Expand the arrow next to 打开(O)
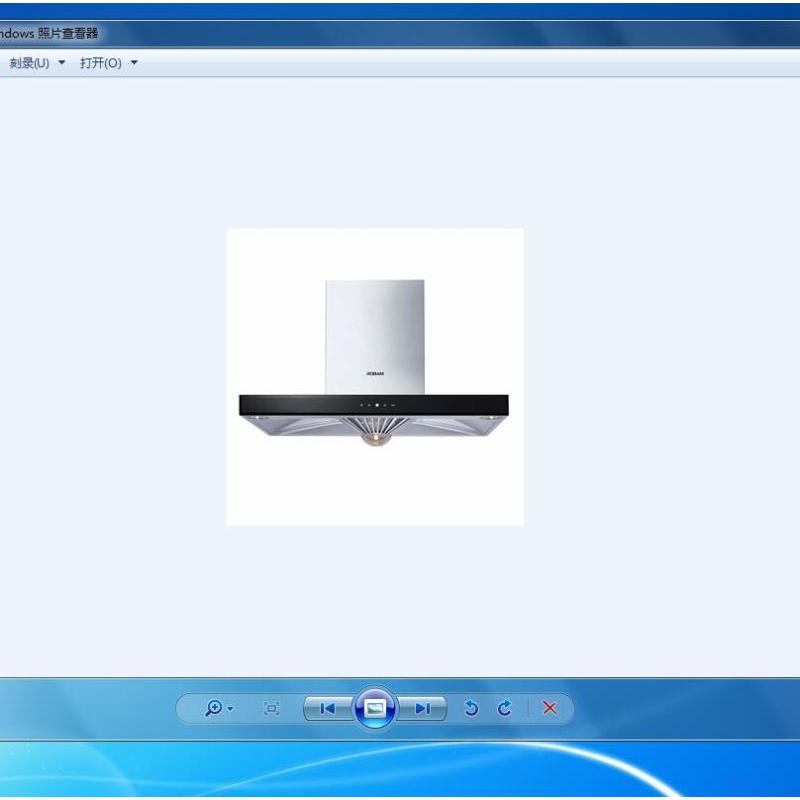The width and height of the screenshot is (800, 800). 134,63
